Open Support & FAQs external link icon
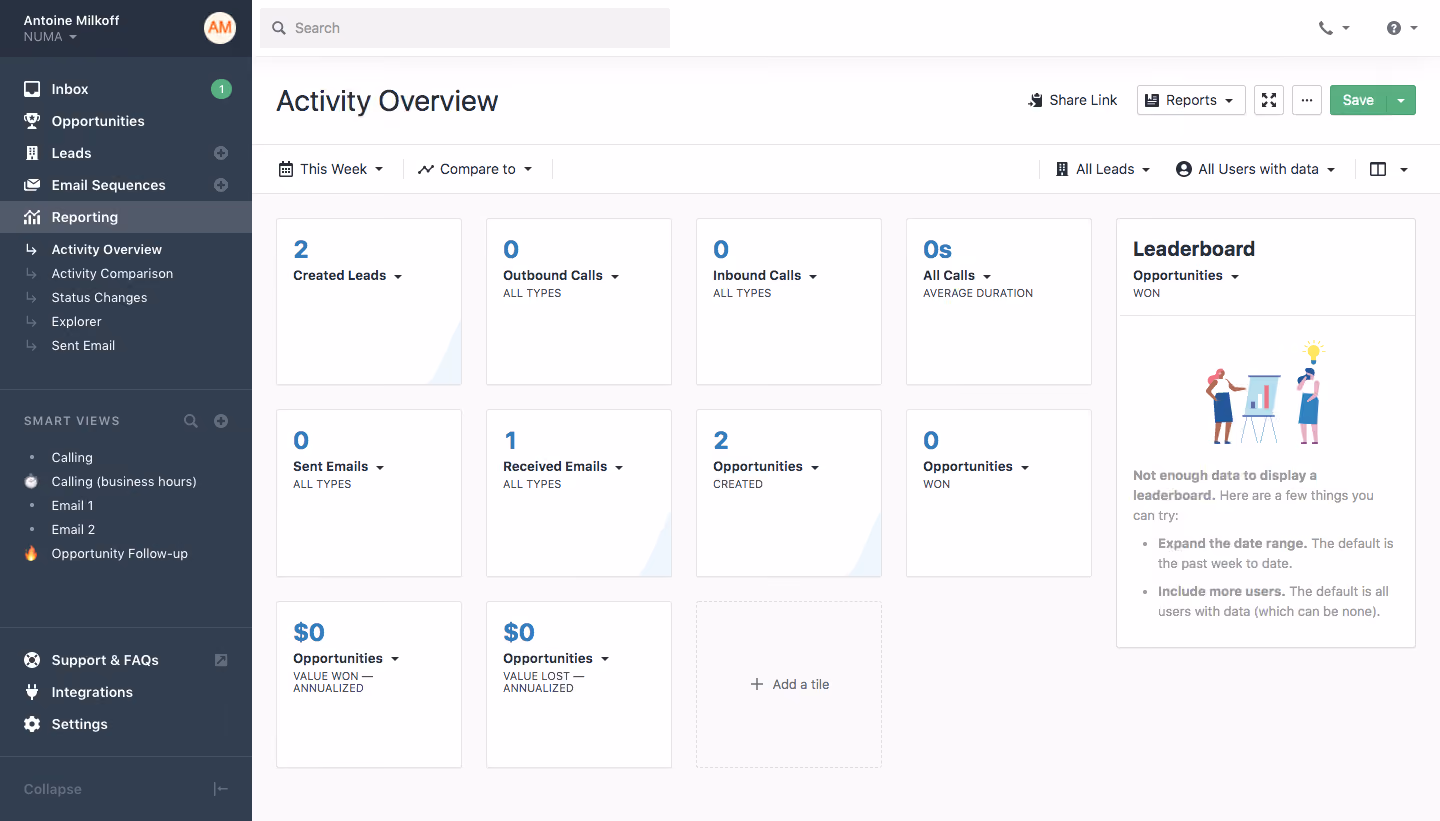The height and width of the screenshot is (821, 1440). click(x=221, y=660)
